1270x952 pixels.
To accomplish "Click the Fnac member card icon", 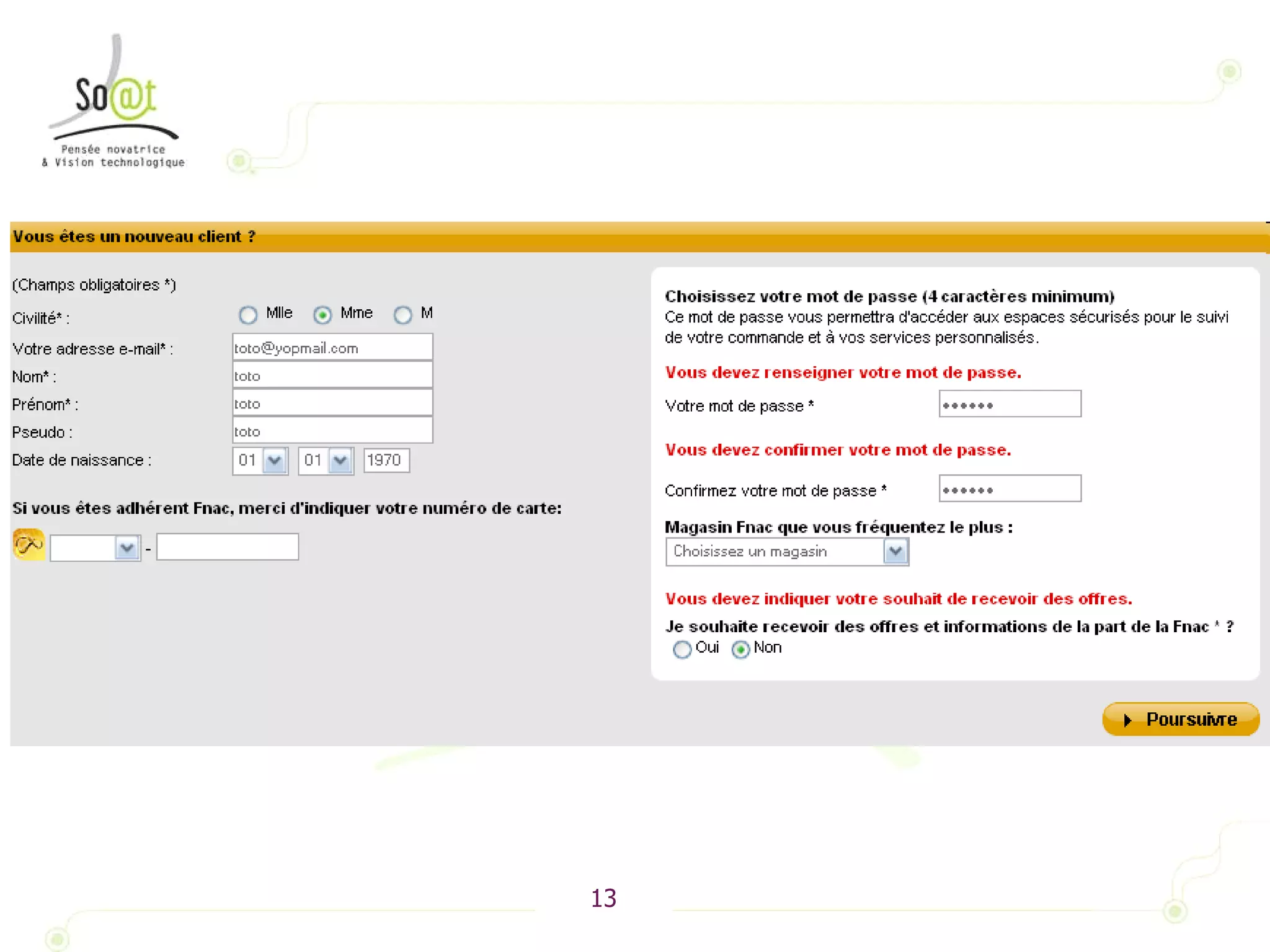I will click(x=29, y=545).
